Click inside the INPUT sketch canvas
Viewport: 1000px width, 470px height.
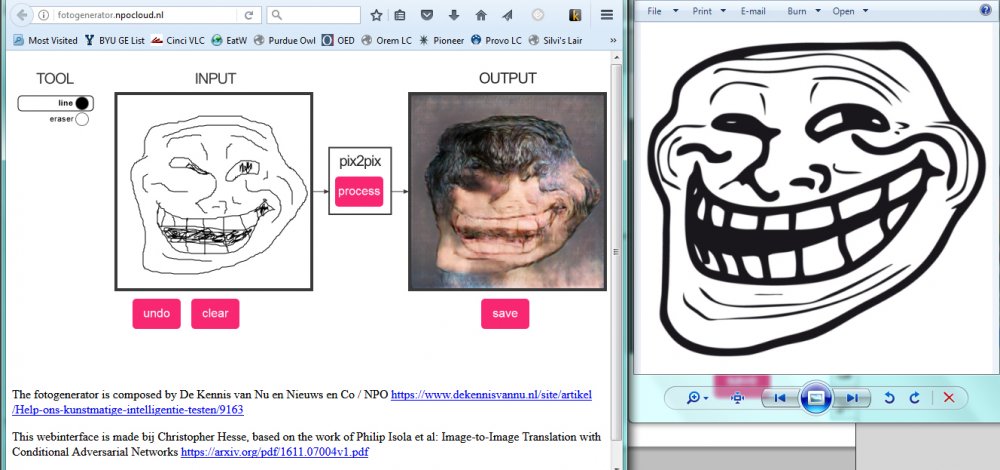pyautogui.click(x=214, y=191)
